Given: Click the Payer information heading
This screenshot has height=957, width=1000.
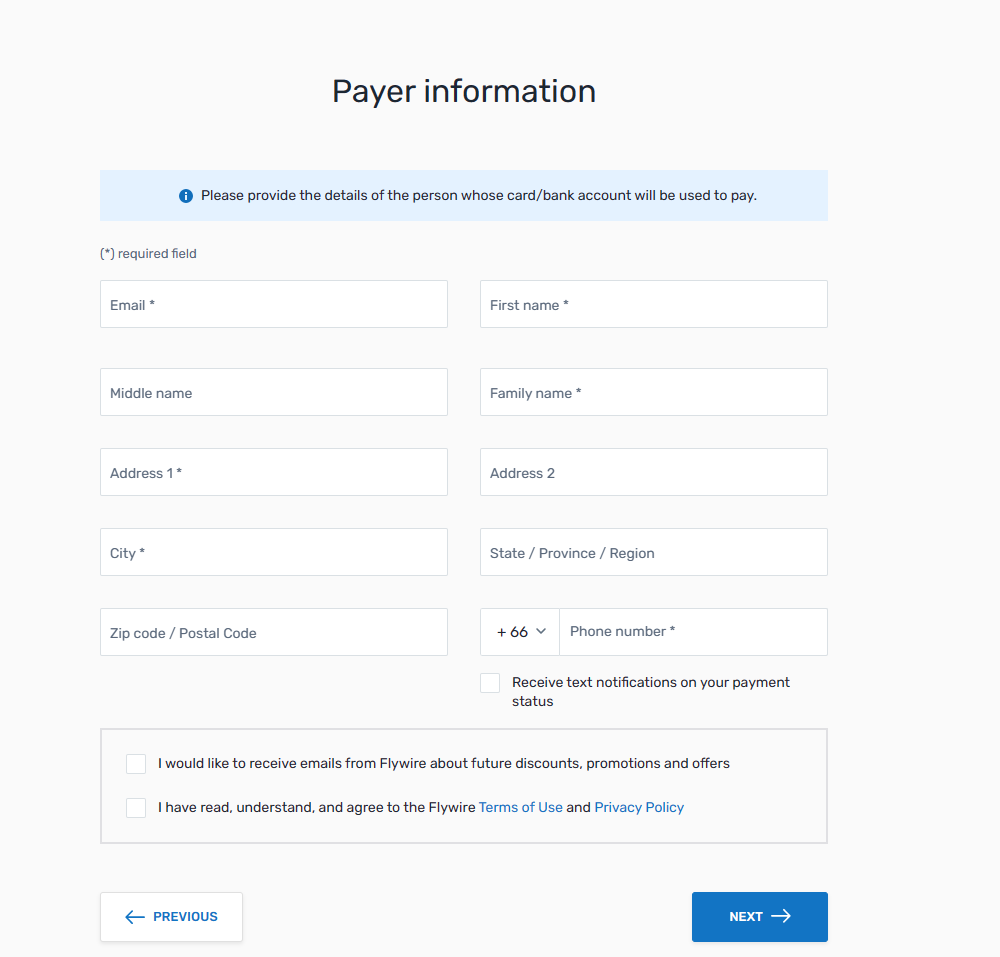Looking at the screenshot, I should [x=464, y=92].
